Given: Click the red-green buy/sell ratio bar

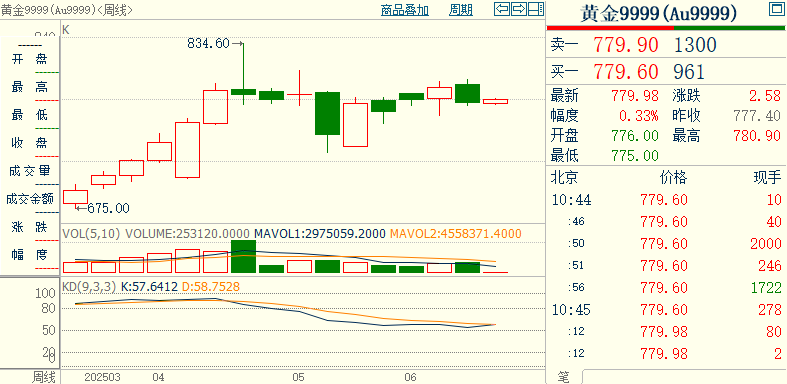Looking at the screenshot, I should pyautogui.click(x=666, y=28).
